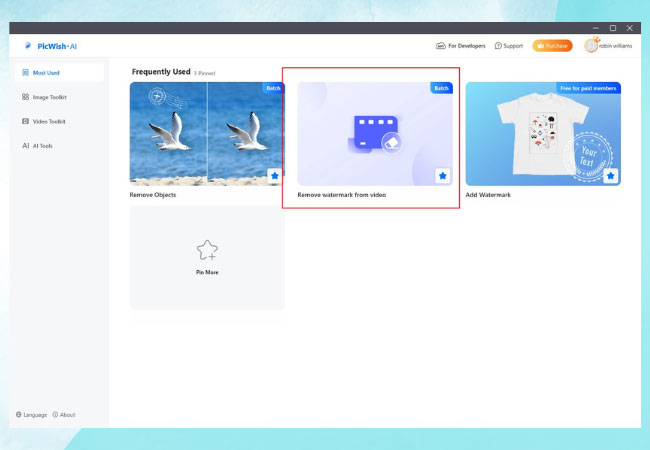Image resolution: width=650 pixels, height=450 pixels.
Task: Unpin Remove Objects using star icon
Action: (x=275, y=176)
